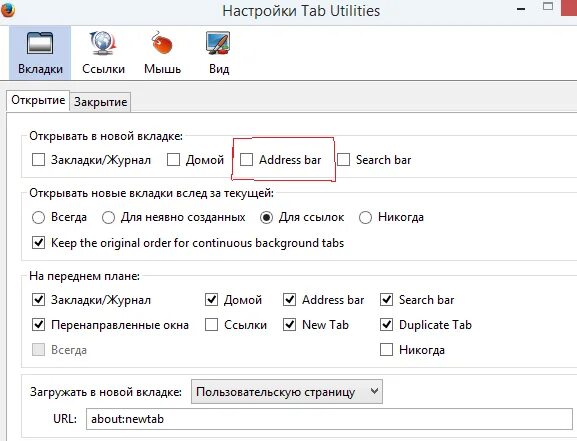Select the Открытие tab
This screenshot has width=577, height=441.
(38, 100)
